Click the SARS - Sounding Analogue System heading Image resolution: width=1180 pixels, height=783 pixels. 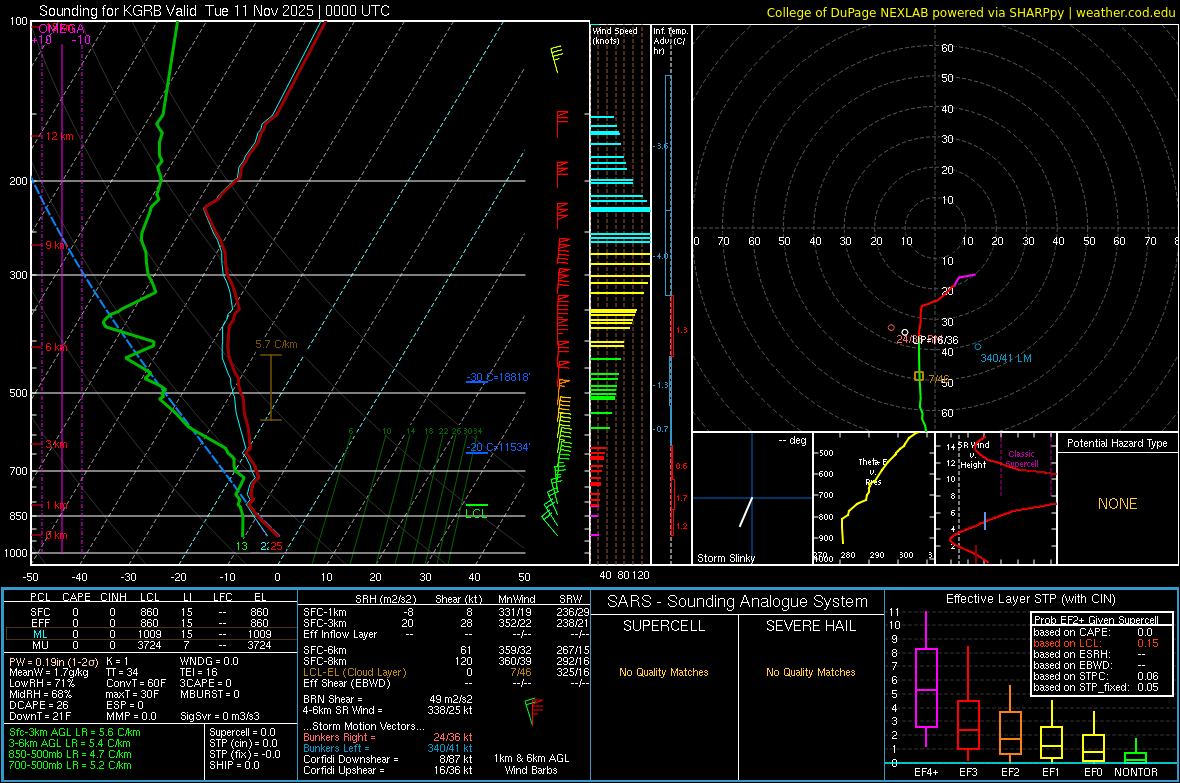click(738, 602)
